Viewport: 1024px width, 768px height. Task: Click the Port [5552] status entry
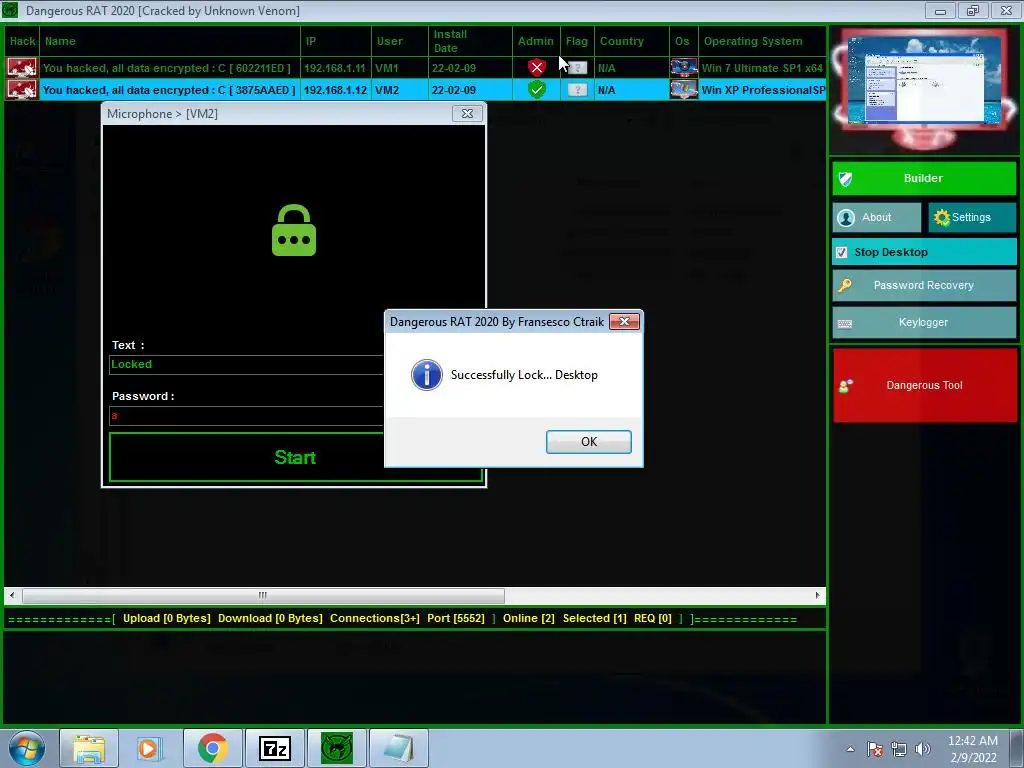tap(456, 618)
